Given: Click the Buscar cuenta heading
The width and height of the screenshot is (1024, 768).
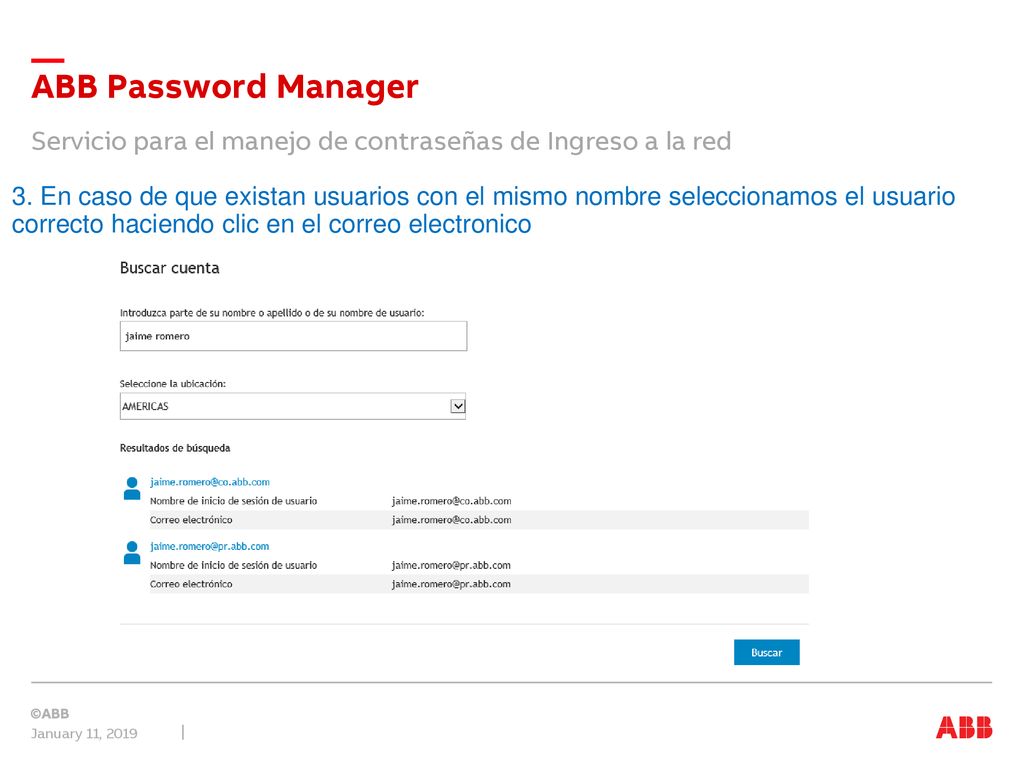Looking at the screenshot, I should (x=170, y=268).
